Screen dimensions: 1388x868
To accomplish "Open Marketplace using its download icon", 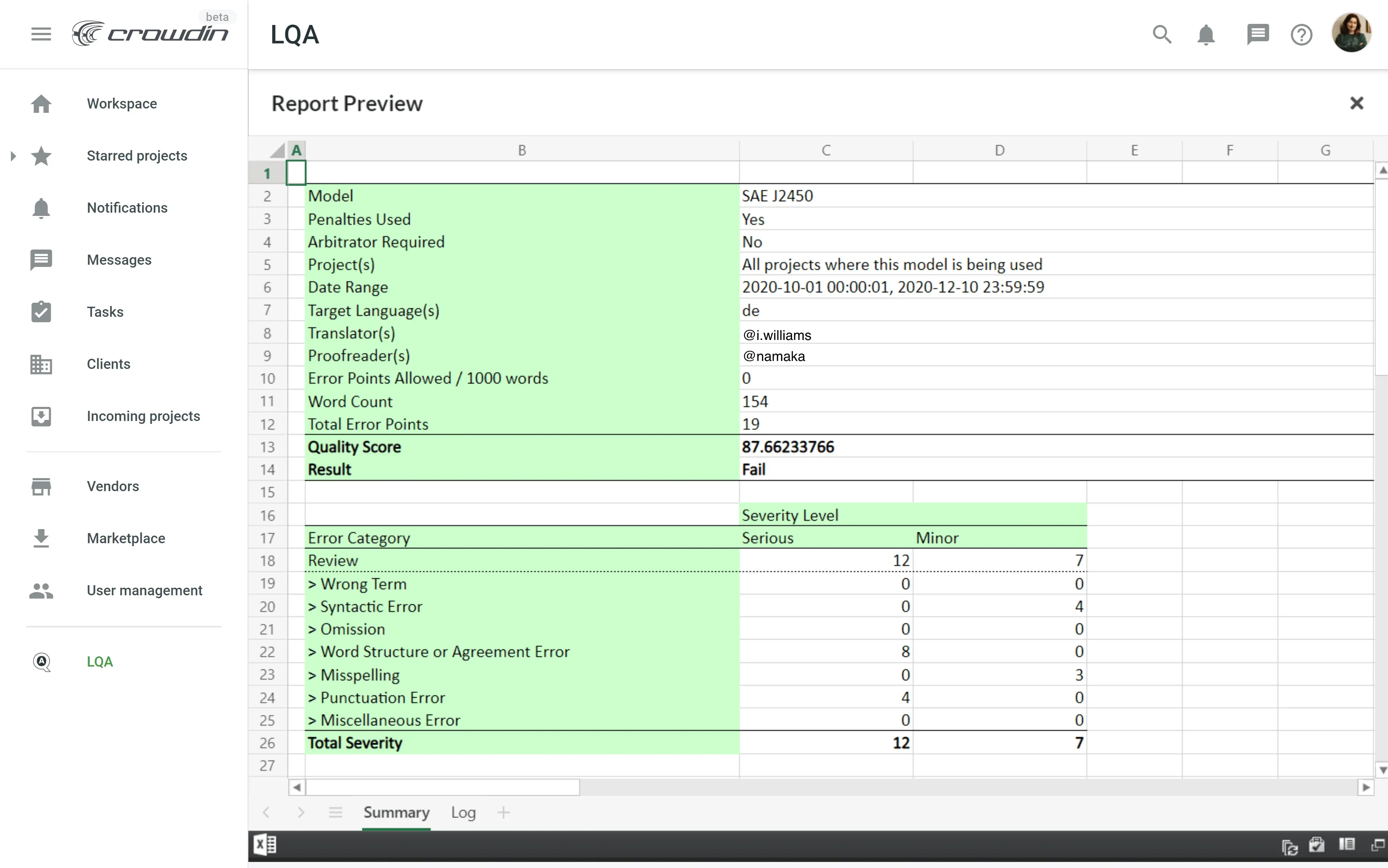I will click(41, 538).
